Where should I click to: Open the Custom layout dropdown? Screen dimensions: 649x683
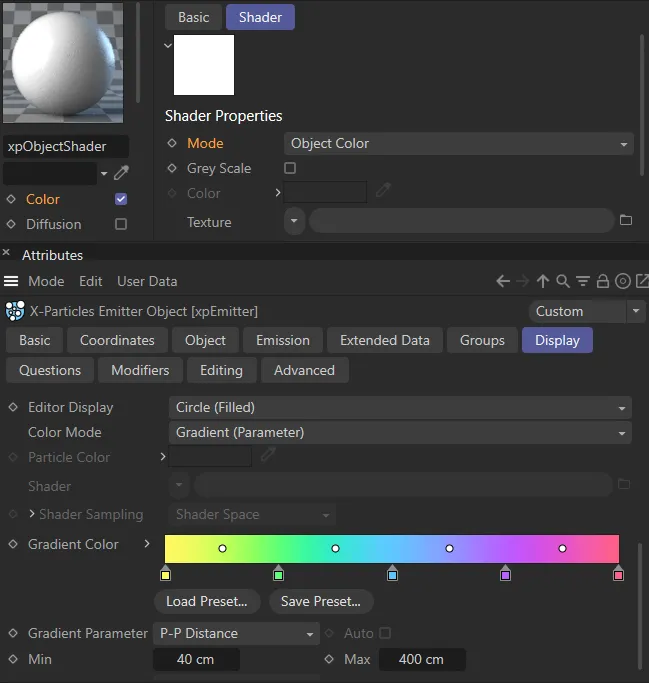click(587, 311)
